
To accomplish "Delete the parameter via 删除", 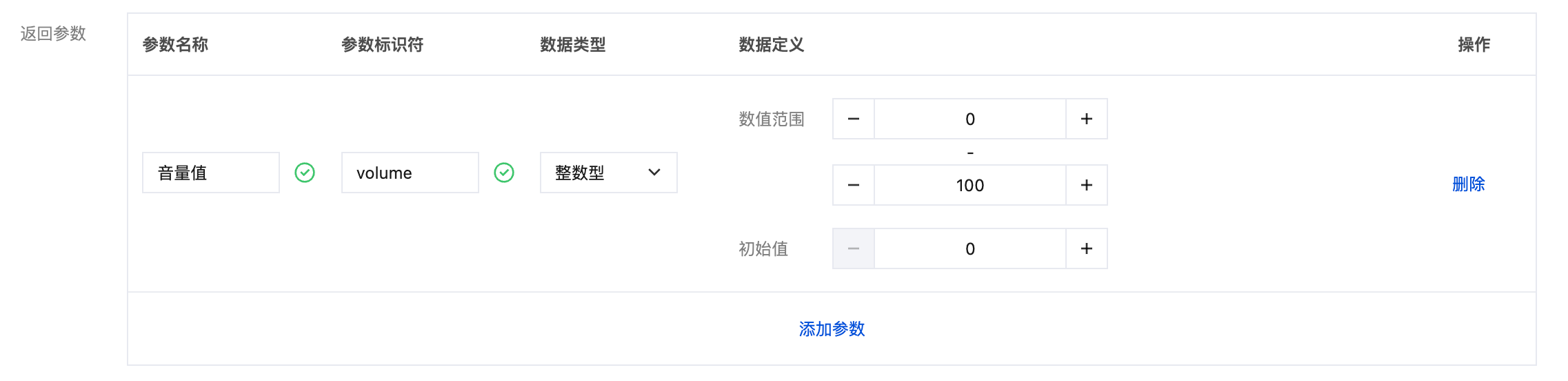I will coord(1468,184).
